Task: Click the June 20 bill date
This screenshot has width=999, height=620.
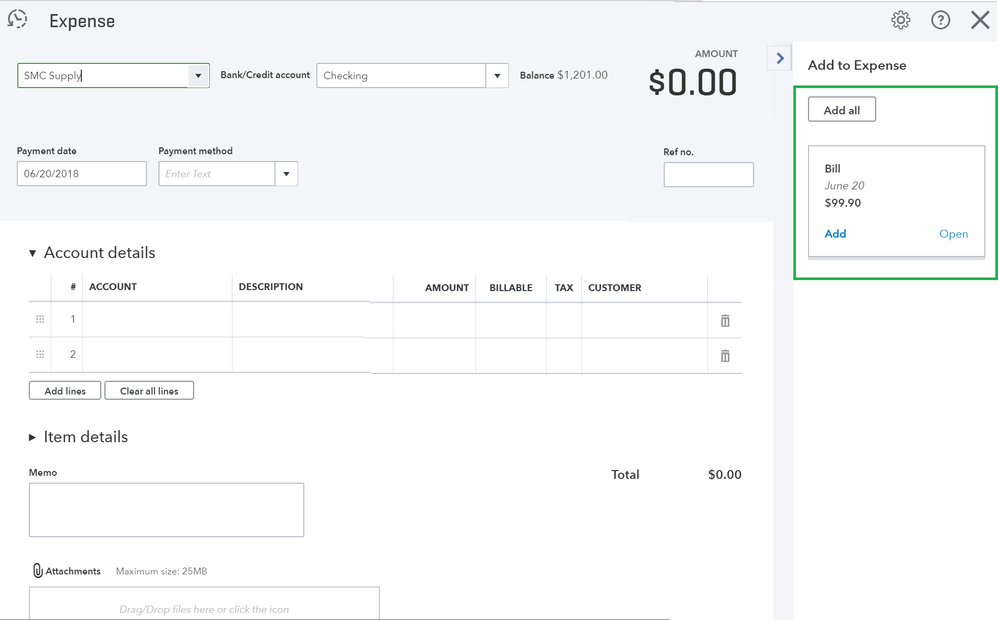Action: pos(844,185)
